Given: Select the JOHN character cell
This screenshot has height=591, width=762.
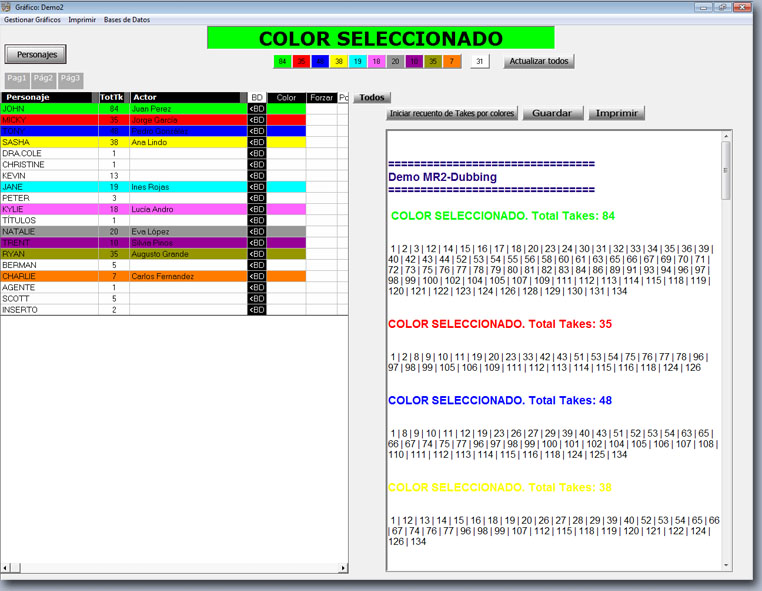Looking at the screenshot, I should point(49,109).
